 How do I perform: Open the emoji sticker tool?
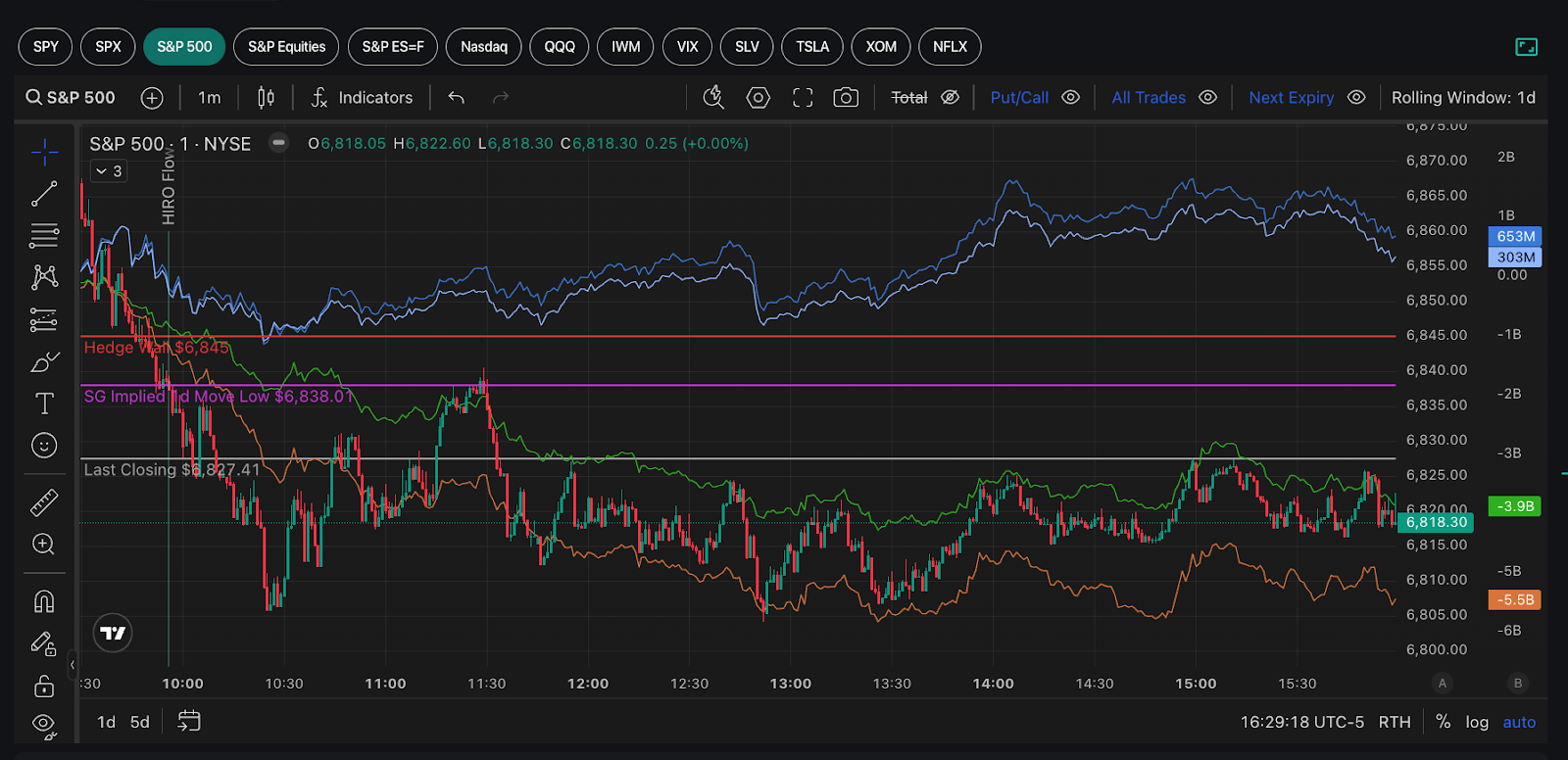[44, 446]
